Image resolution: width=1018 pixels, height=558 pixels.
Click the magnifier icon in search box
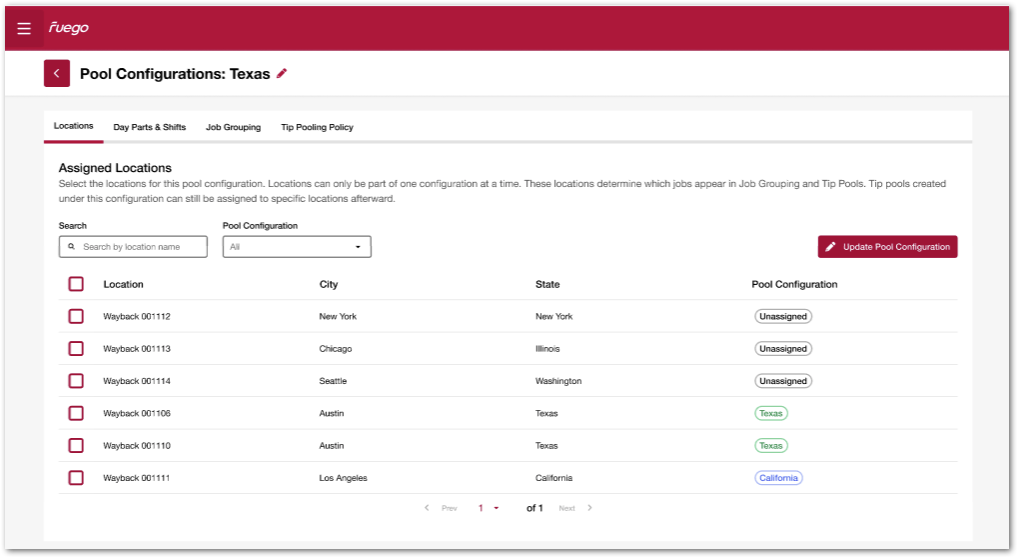pos(71,246)
